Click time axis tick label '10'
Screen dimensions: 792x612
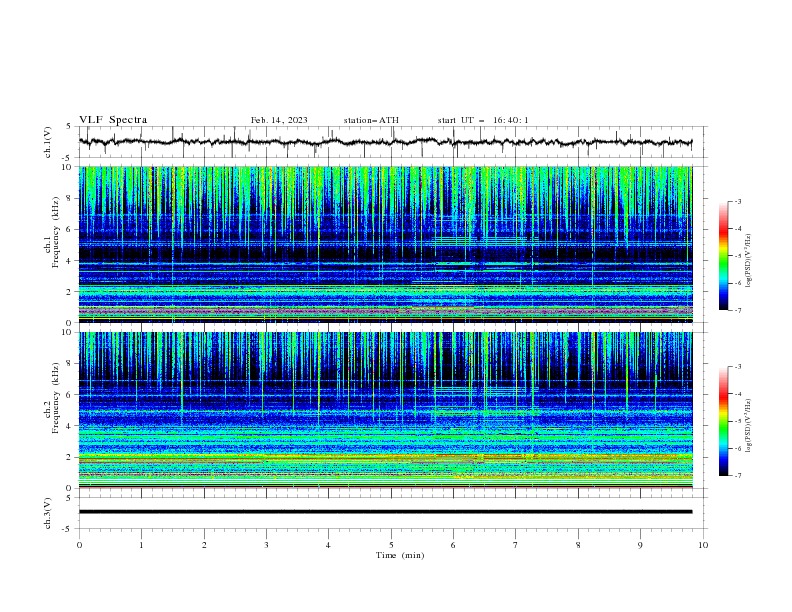click(703, 545)
